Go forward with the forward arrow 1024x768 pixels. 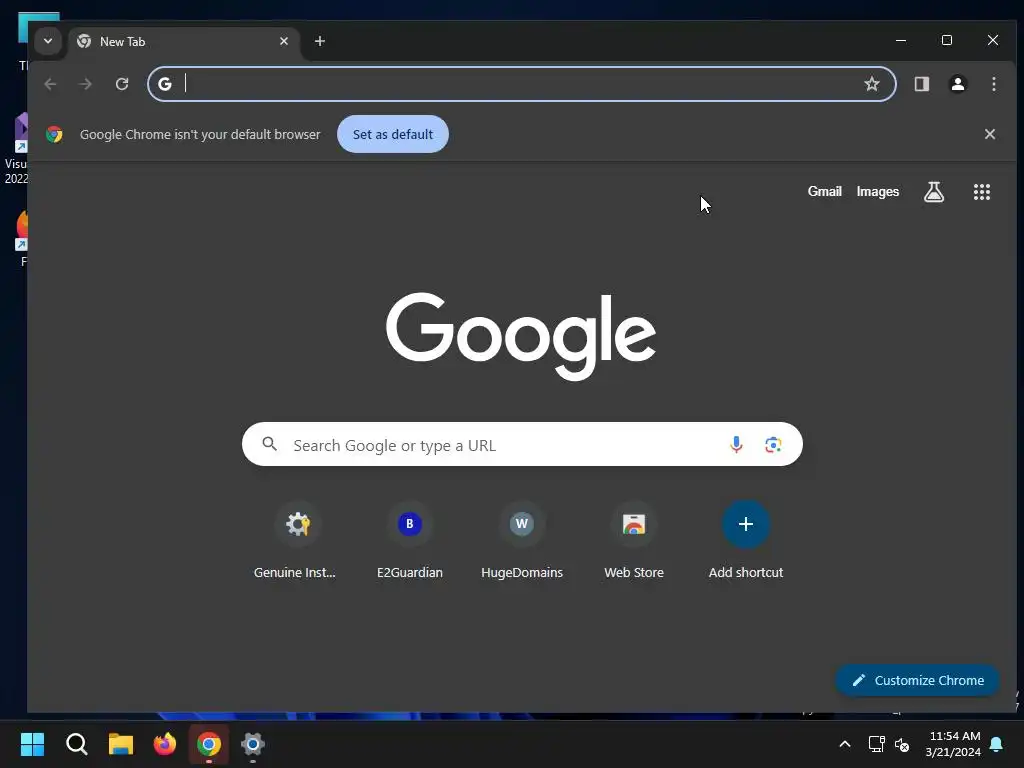click(x=86, y=84)
